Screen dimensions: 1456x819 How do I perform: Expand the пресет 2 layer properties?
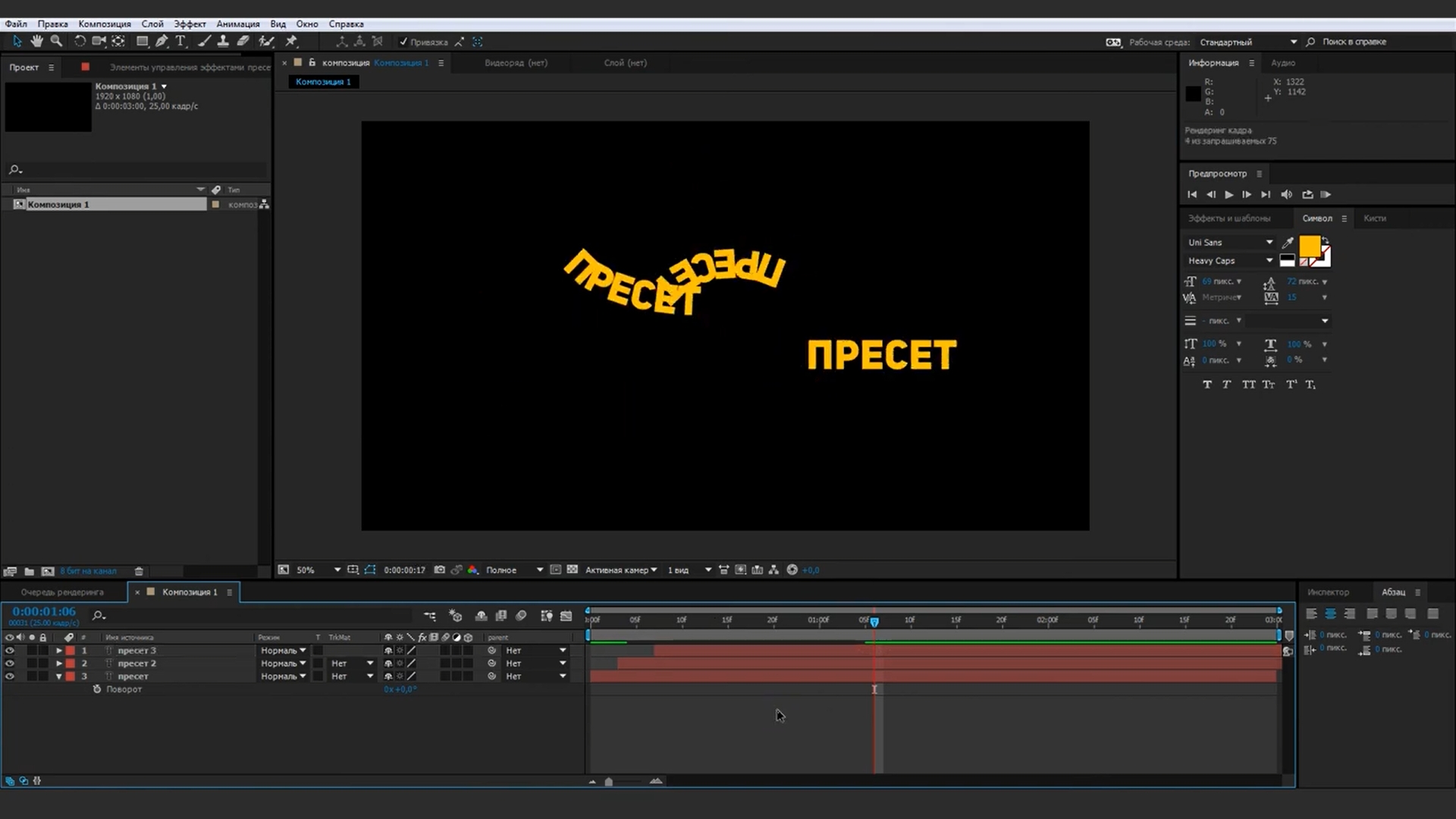click(x=59, y=664)
